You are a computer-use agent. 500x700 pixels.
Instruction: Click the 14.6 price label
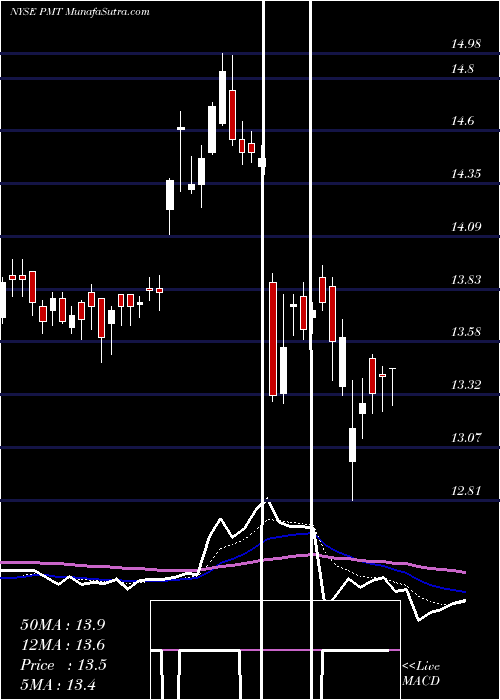(x=462, y=121)
